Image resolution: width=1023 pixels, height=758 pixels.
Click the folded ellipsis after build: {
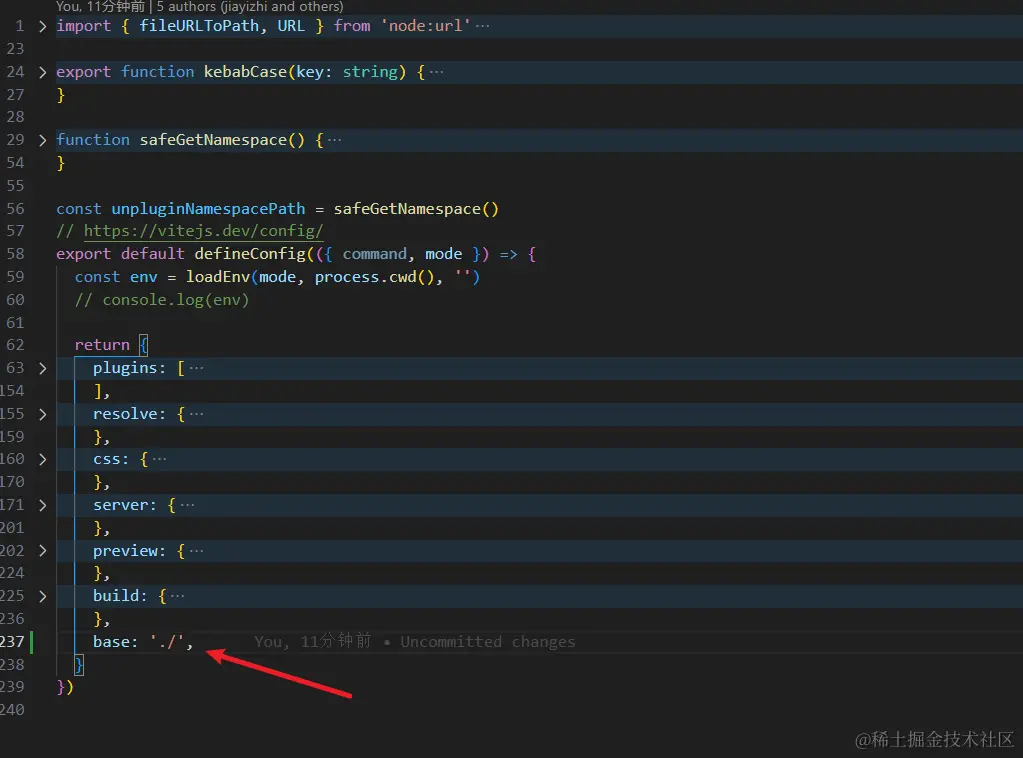(177, 596)
